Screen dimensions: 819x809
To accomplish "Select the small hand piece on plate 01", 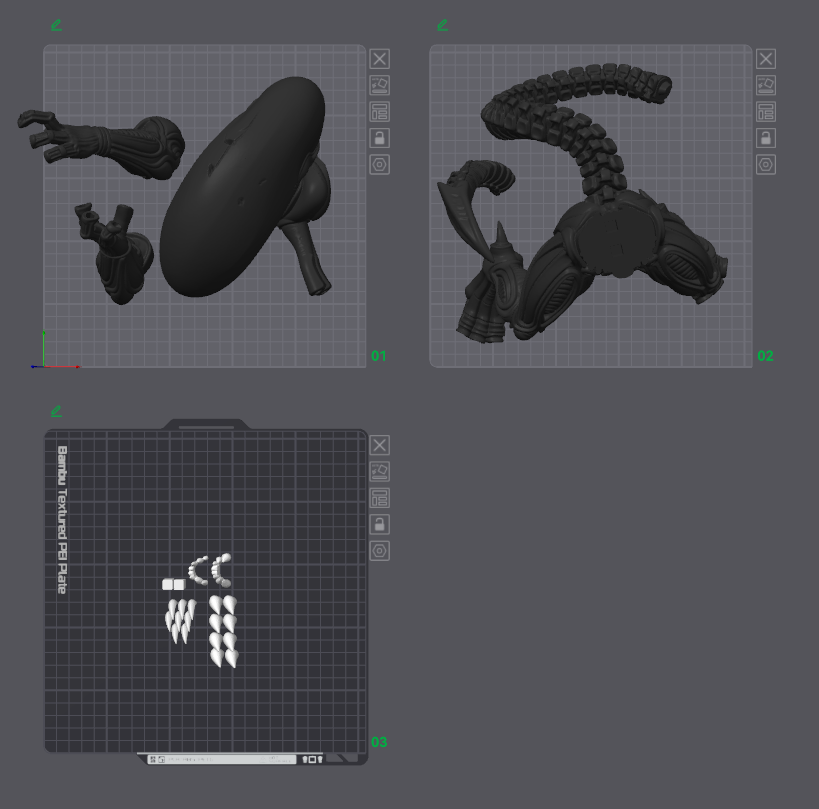I will coord(115,256).
